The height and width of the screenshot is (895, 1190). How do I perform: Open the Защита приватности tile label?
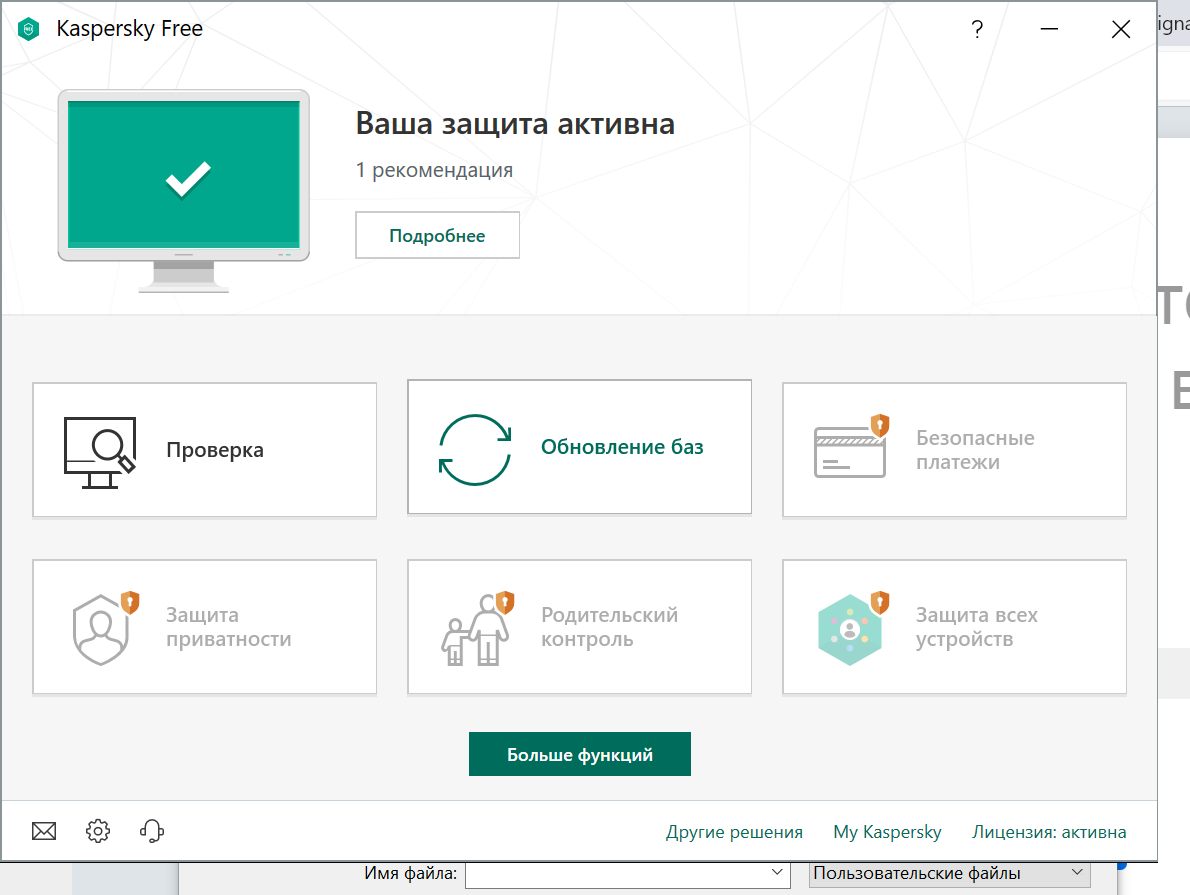[228, 627]
